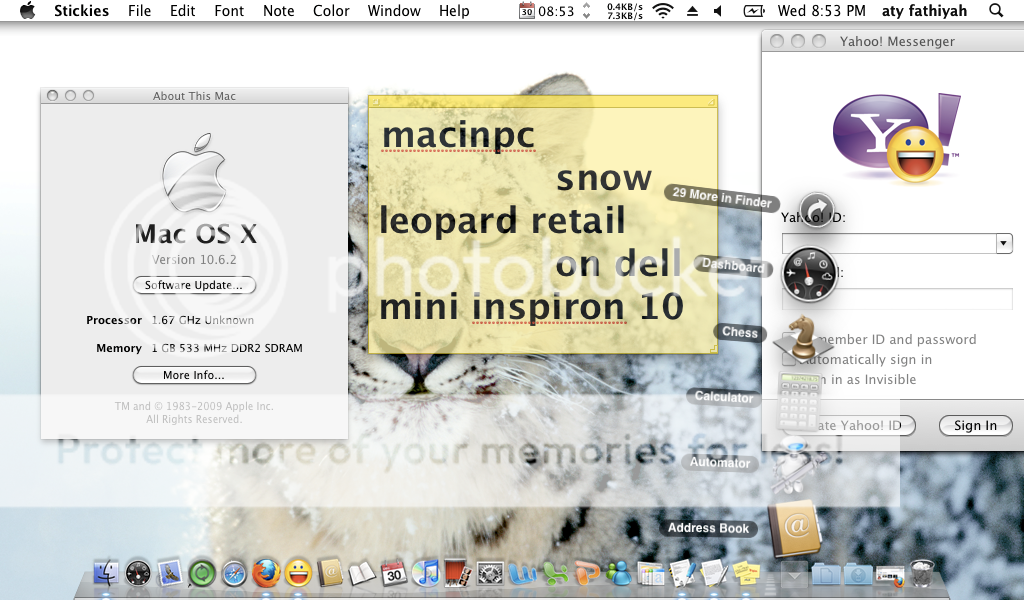
Task: Open the aty fathiyah user menu
Action: point(924,11)
